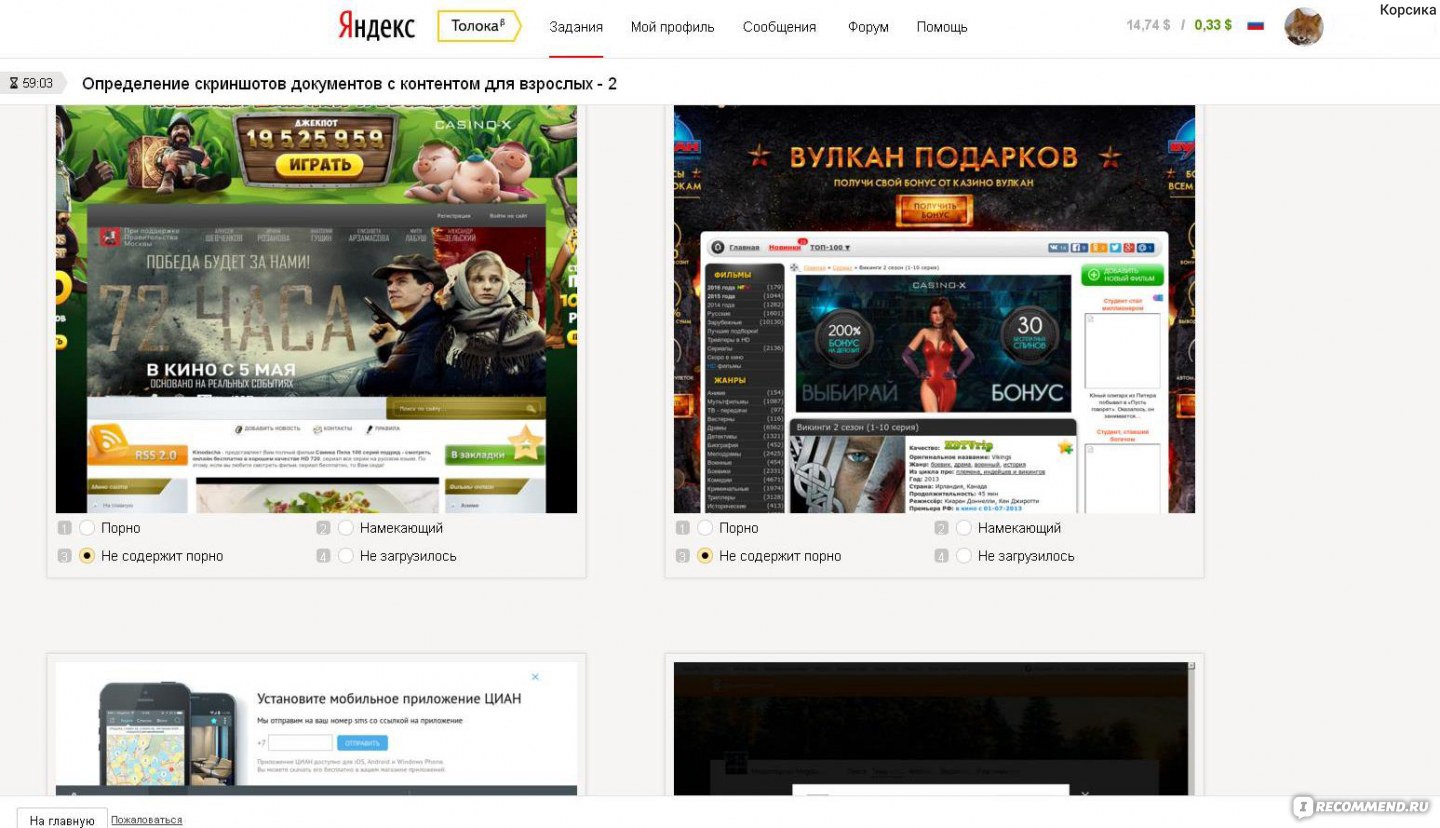The width and height of the screenshot is (1440, 828).
Task: Open the fox user avatar
Action: (x=1303, y=27)
